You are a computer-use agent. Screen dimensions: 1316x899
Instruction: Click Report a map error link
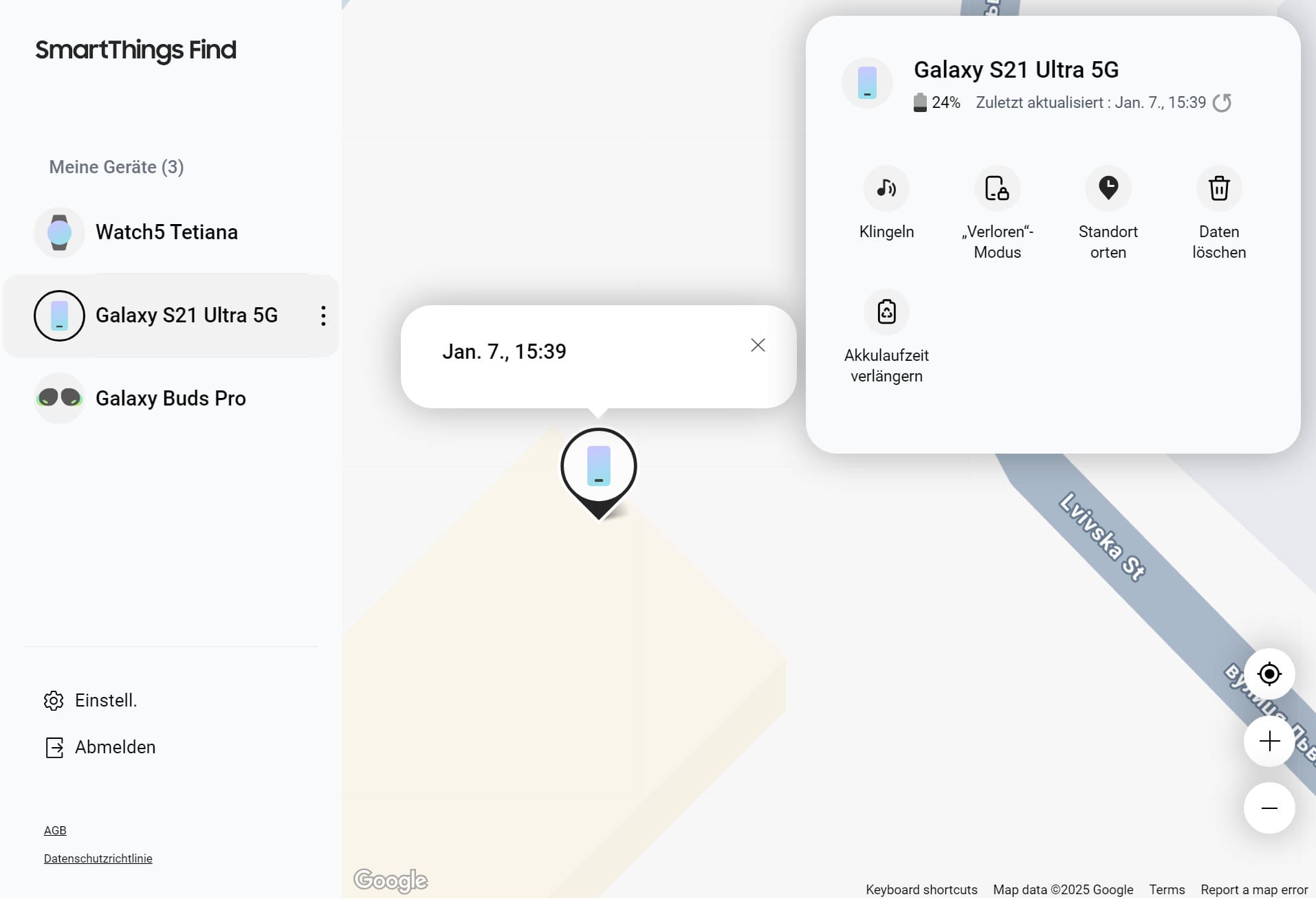[x=1254, y=889]
